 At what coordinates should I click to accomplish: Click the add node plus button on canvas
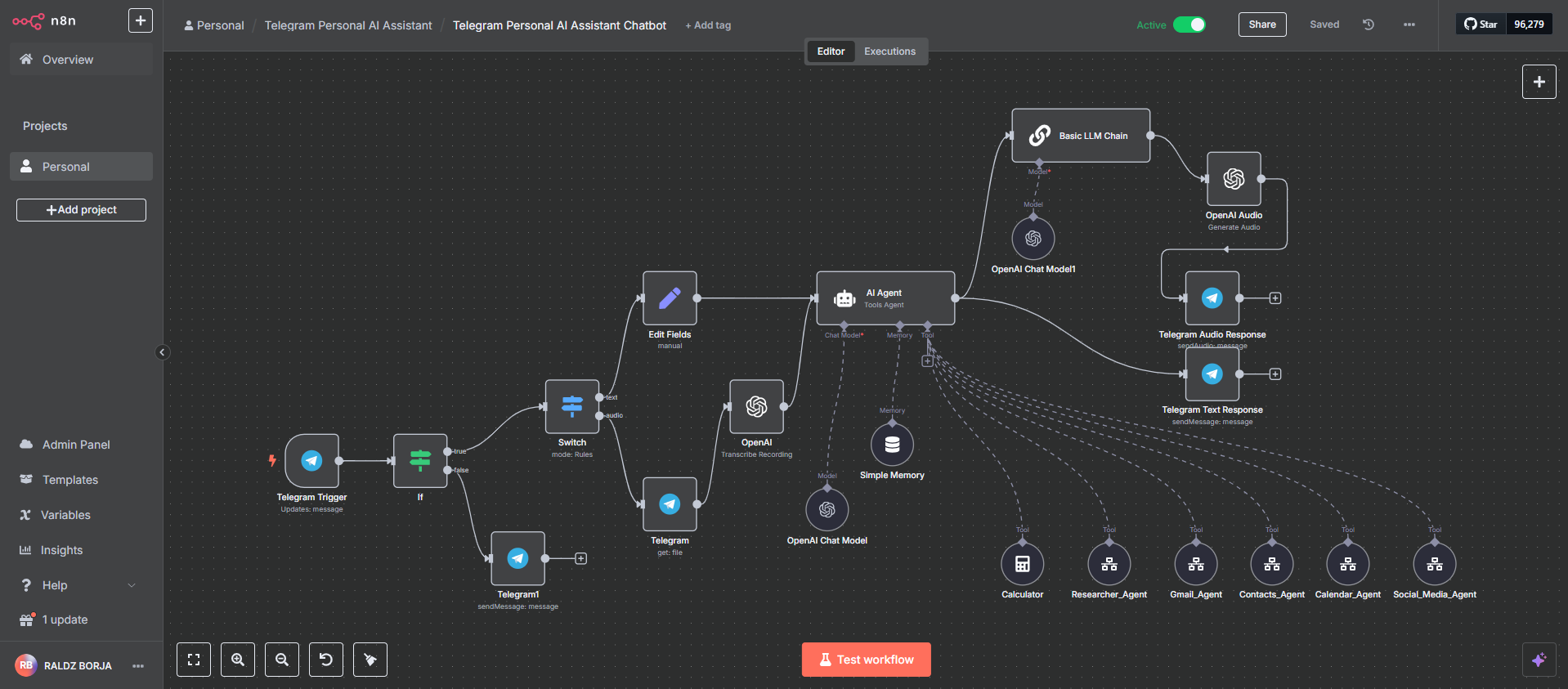pos(1539,82)
